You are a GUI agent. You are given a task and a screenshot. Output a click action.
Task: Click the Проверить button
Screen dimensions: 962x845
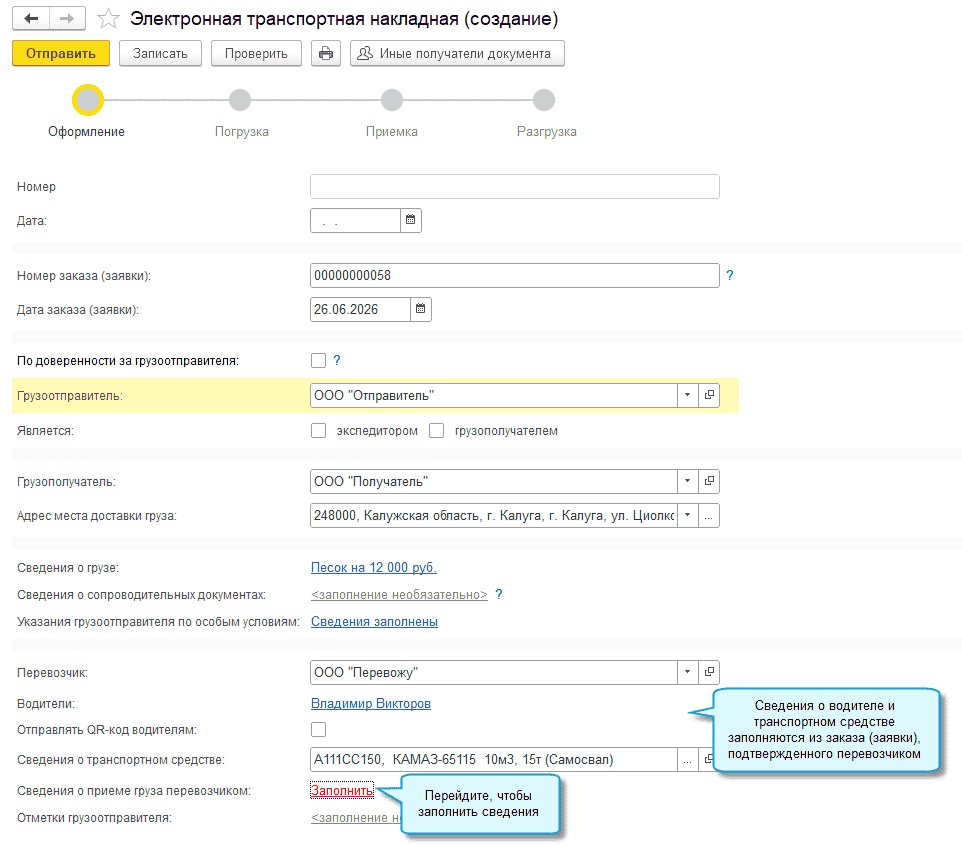click(256, 53)
